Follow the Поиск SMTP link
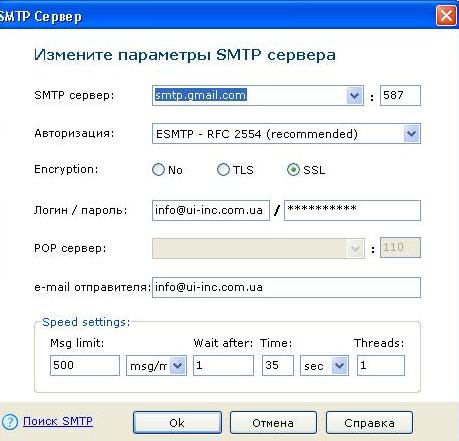This screenshot has height=441, width=459. tap(58, 421)
